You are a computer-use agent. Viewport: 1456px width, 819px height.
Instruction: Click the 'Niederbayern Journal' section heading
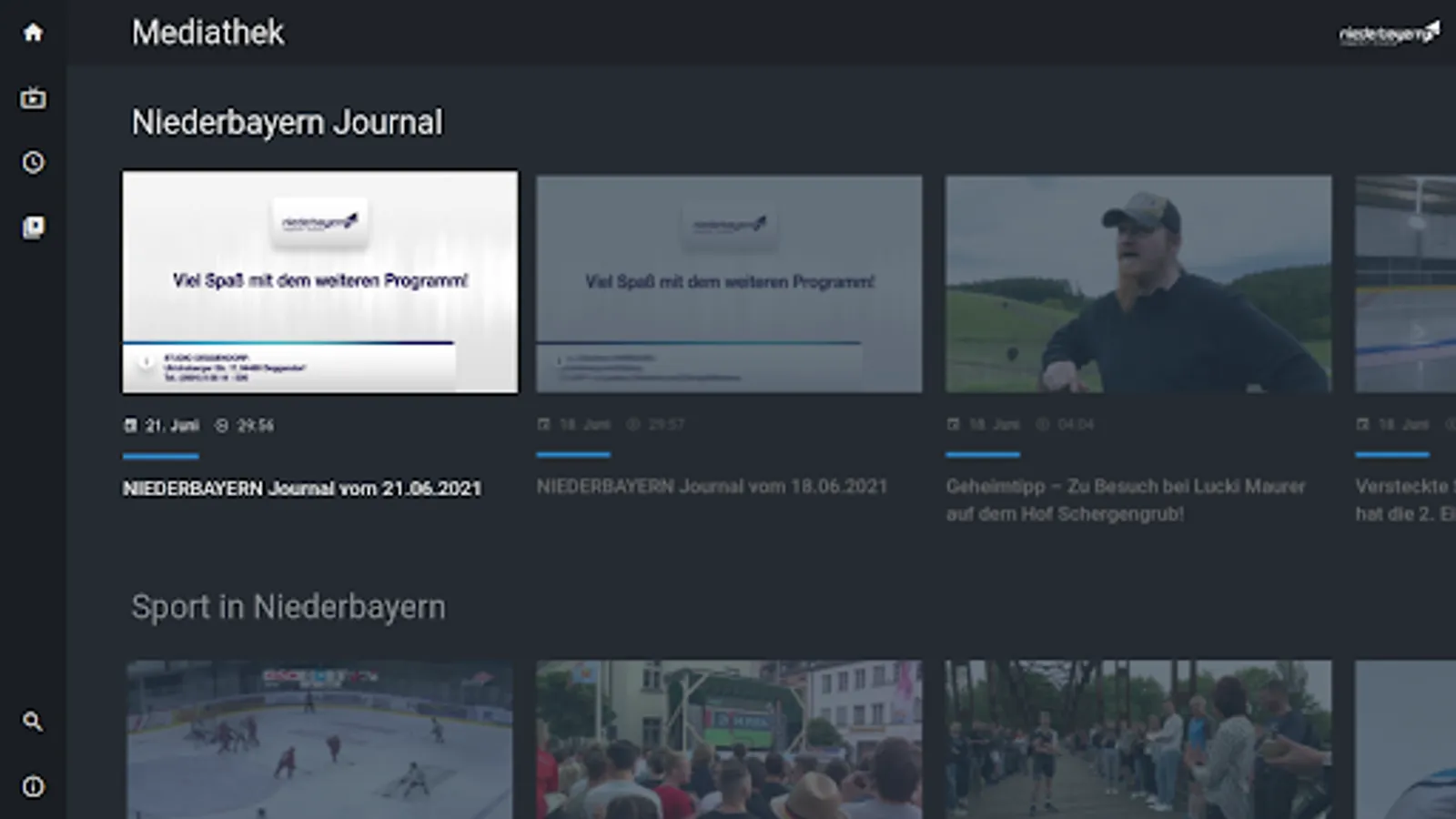click(x=288, y=122)
